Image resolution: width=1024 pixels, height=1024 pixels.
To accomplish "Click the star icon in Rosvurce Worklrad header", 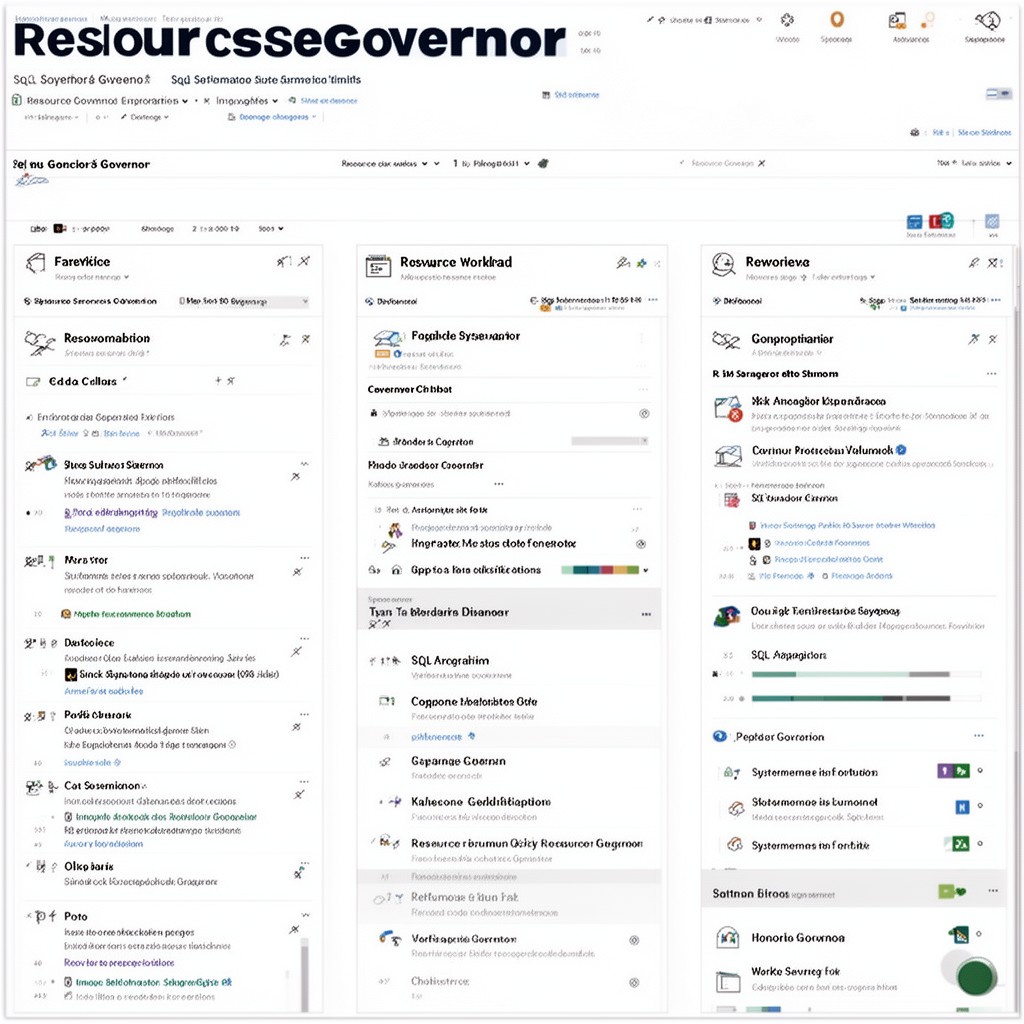I will tap(641, 263).
